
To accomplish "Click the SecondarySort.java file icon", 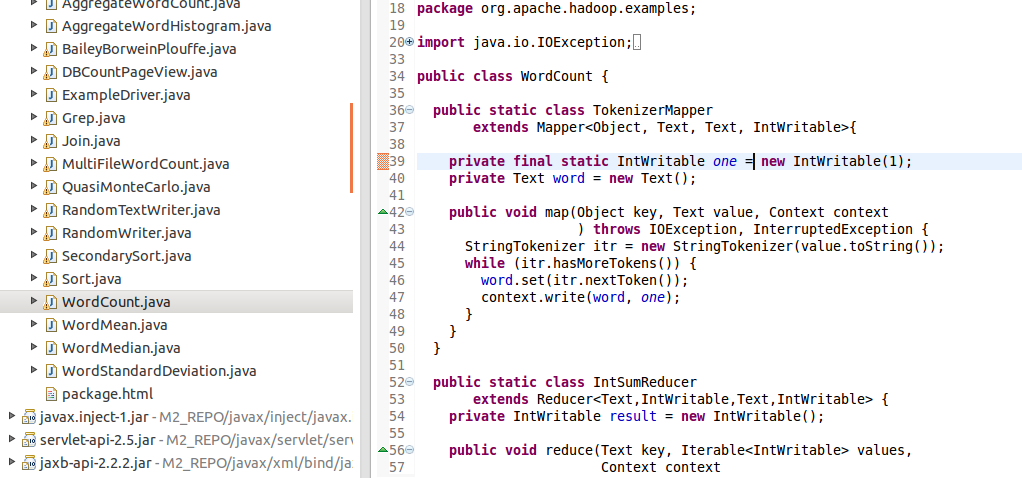I will pos(50,256).
